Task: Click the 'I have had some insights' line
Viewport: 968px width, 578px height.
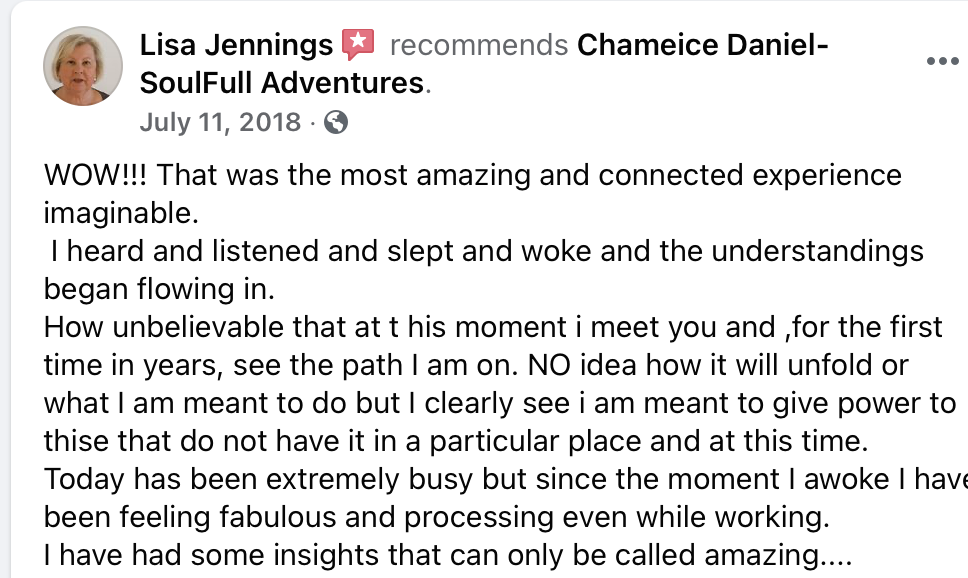Action: [x=448, y=555]
